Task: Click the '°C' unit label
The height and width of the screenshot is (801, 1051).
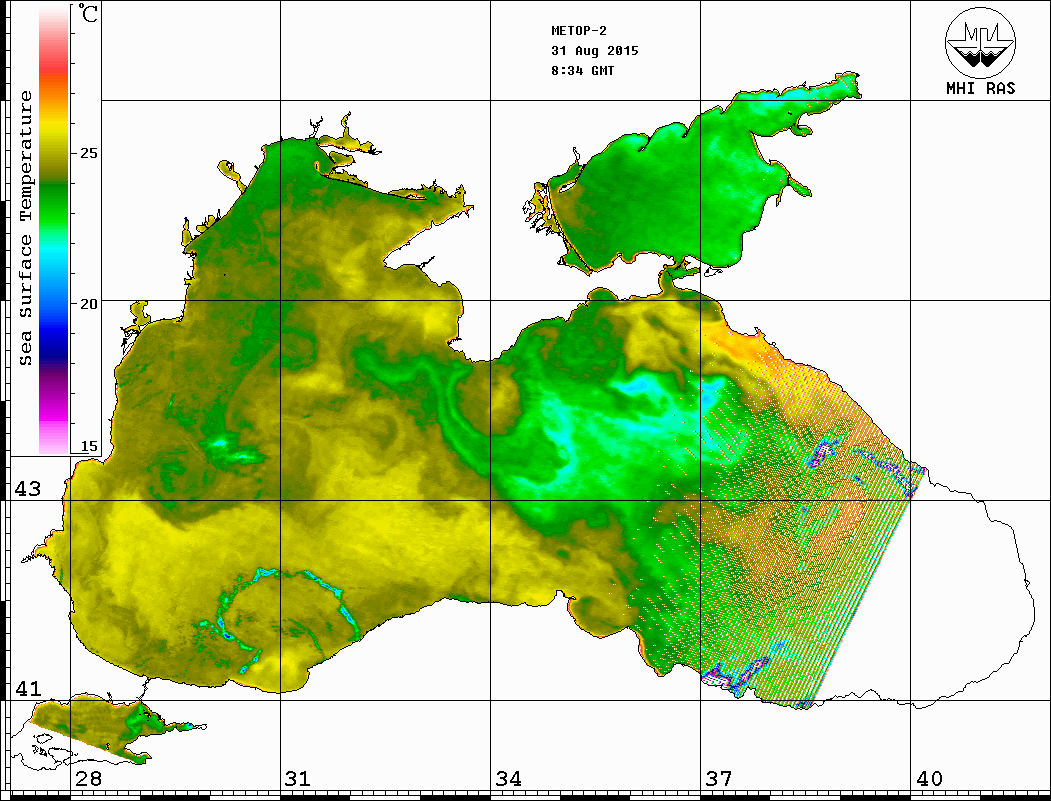Action: pos(88,13)
